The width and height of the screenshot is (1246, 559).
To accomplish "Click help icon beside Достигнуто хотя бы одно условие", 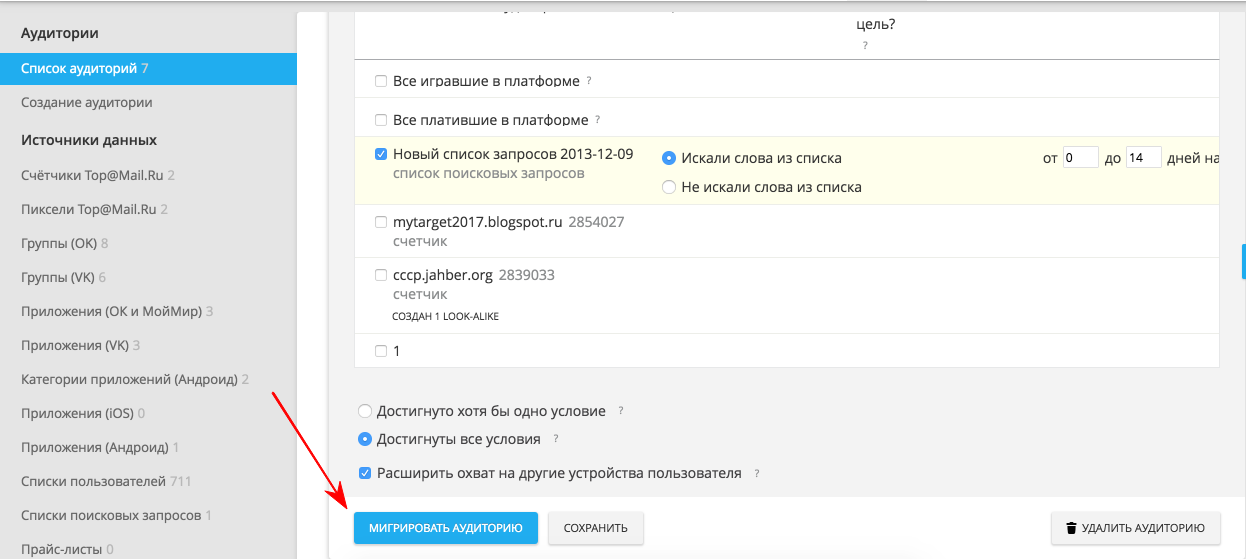I will coord(620,411).
